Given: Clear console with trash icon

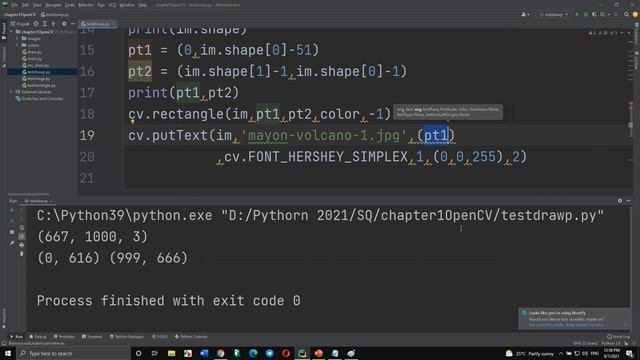Looking at the screenshot, I should [x=22, y=253].
